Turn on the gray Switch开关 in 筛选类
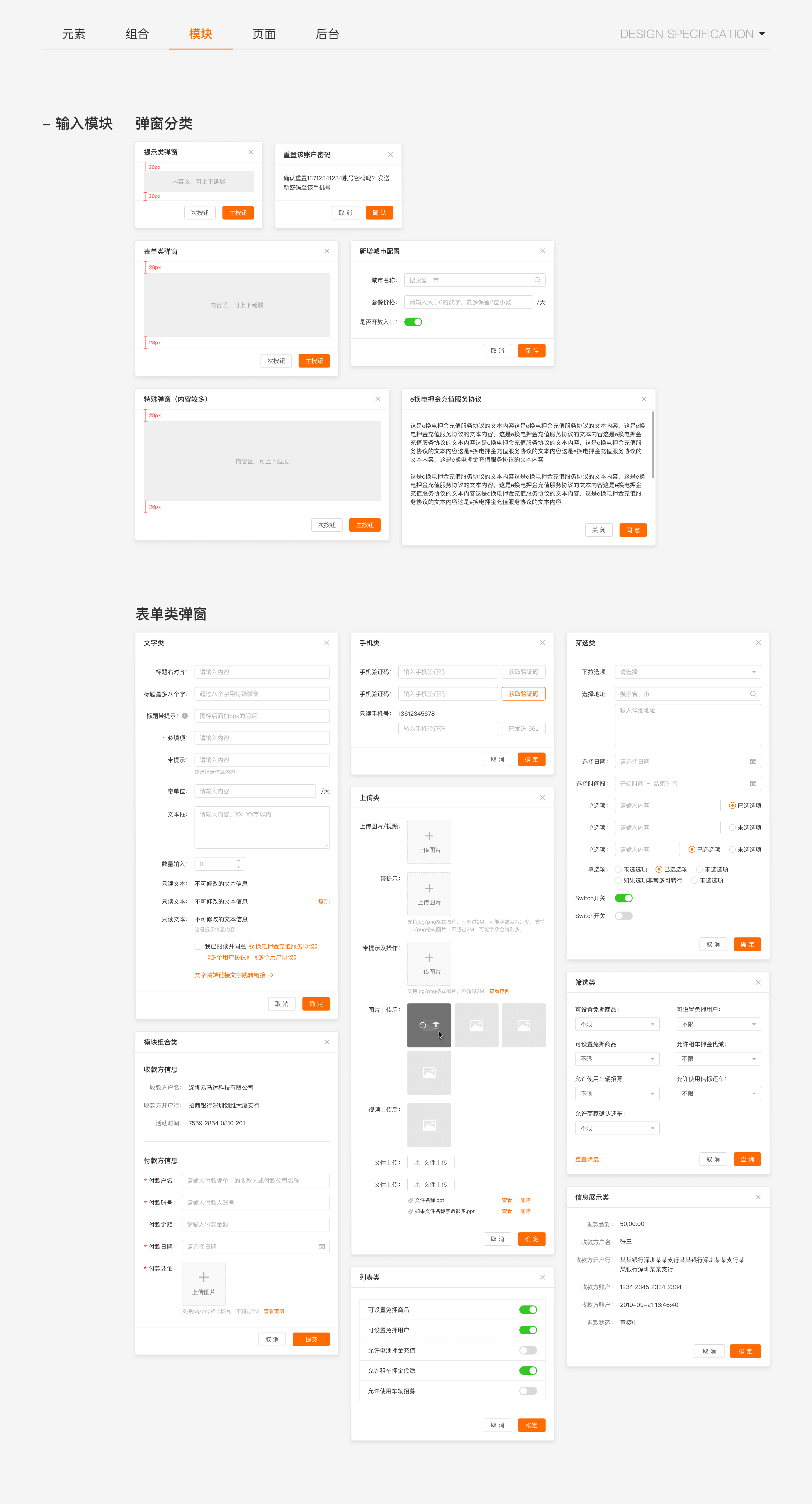 623,915
